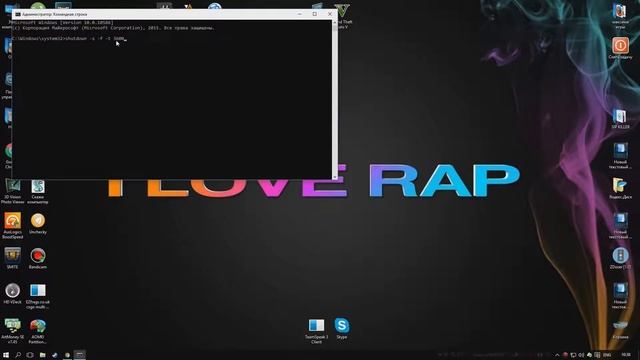
Task: Select the 2Dview desktop icon
Action: click(620, 258)
